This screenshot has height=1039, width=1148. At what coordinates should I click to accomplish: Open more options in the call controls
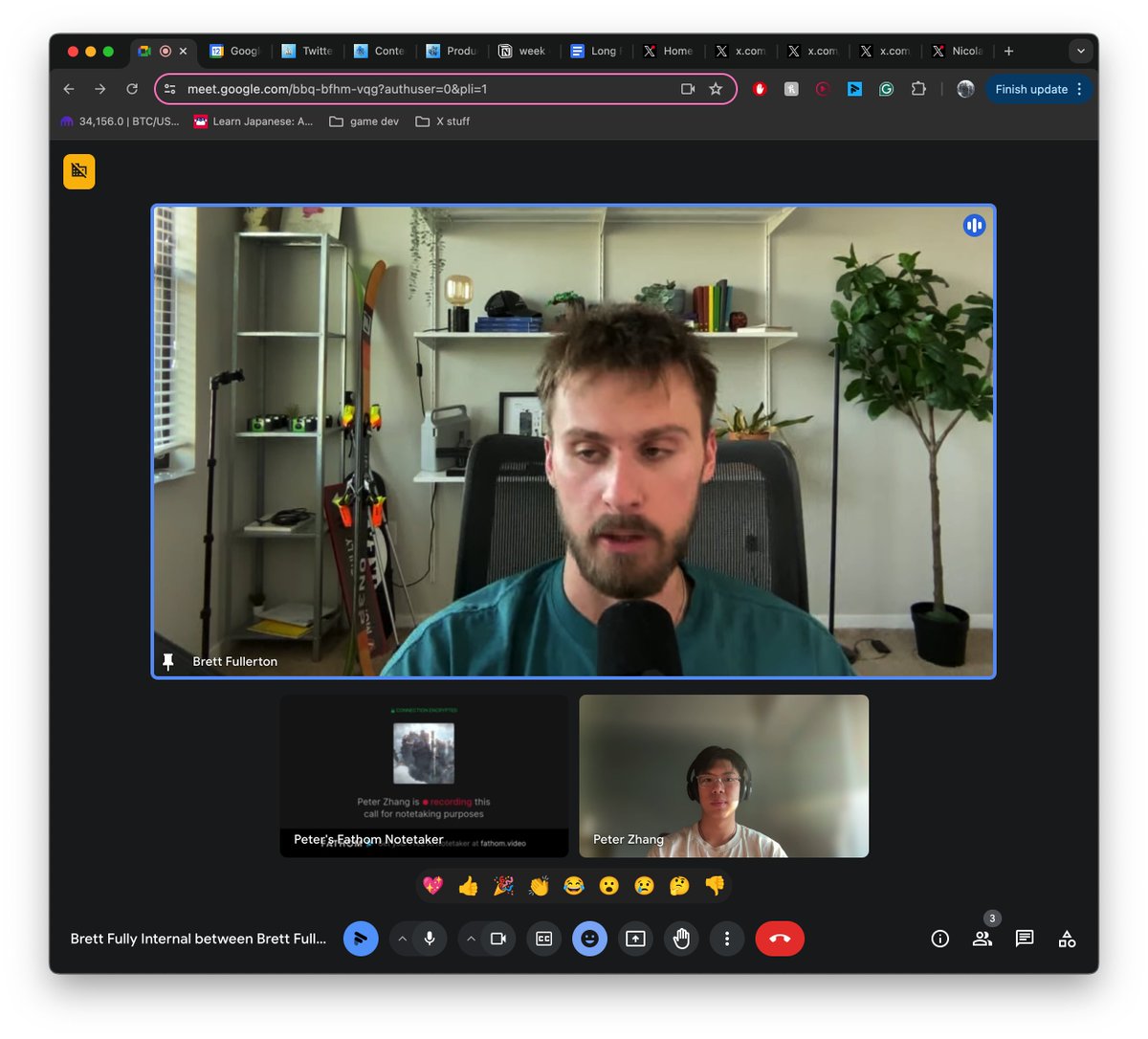coord(727,939)
